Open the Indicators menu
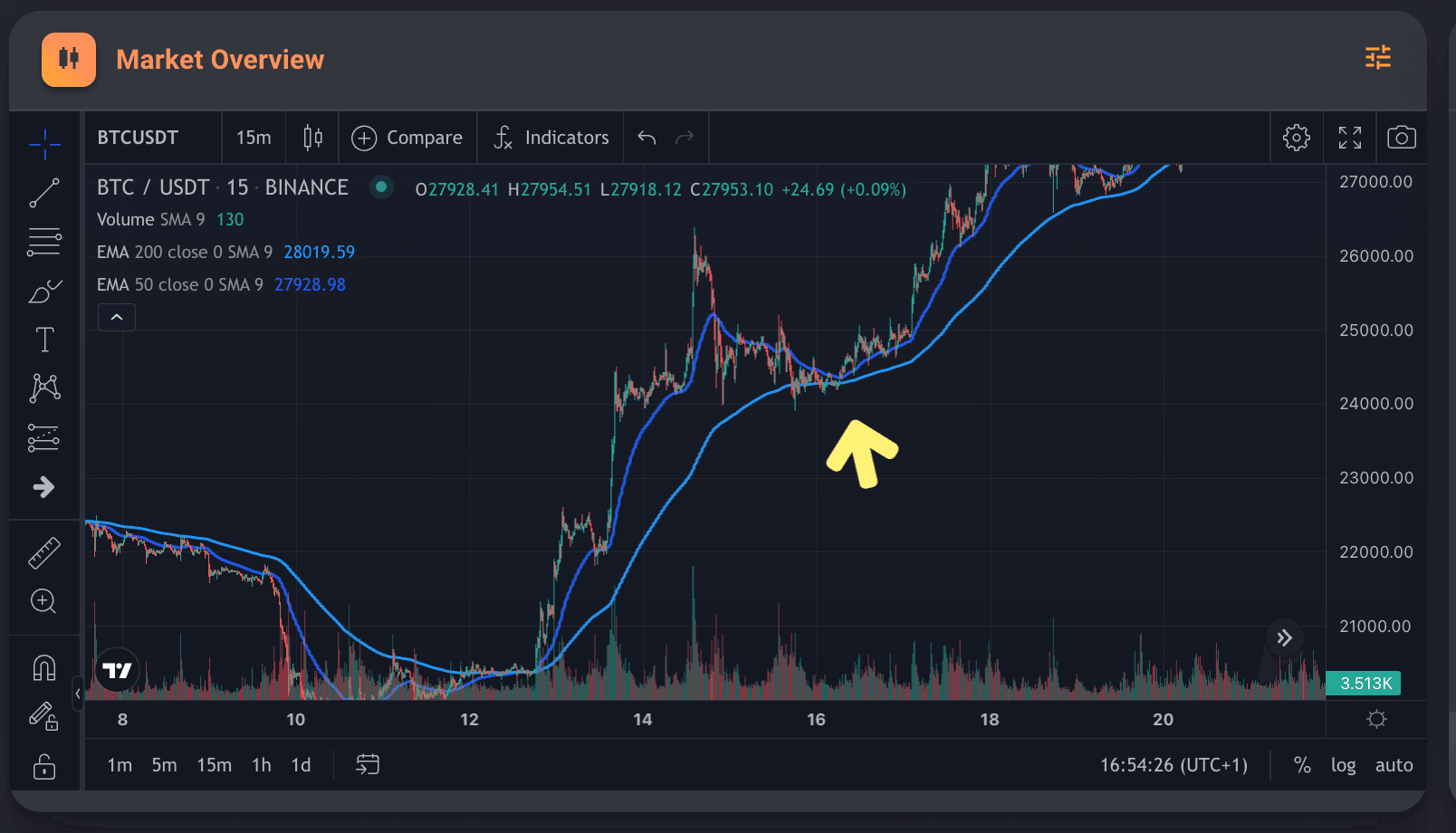 pyautogui.click(x=551, y=138)
